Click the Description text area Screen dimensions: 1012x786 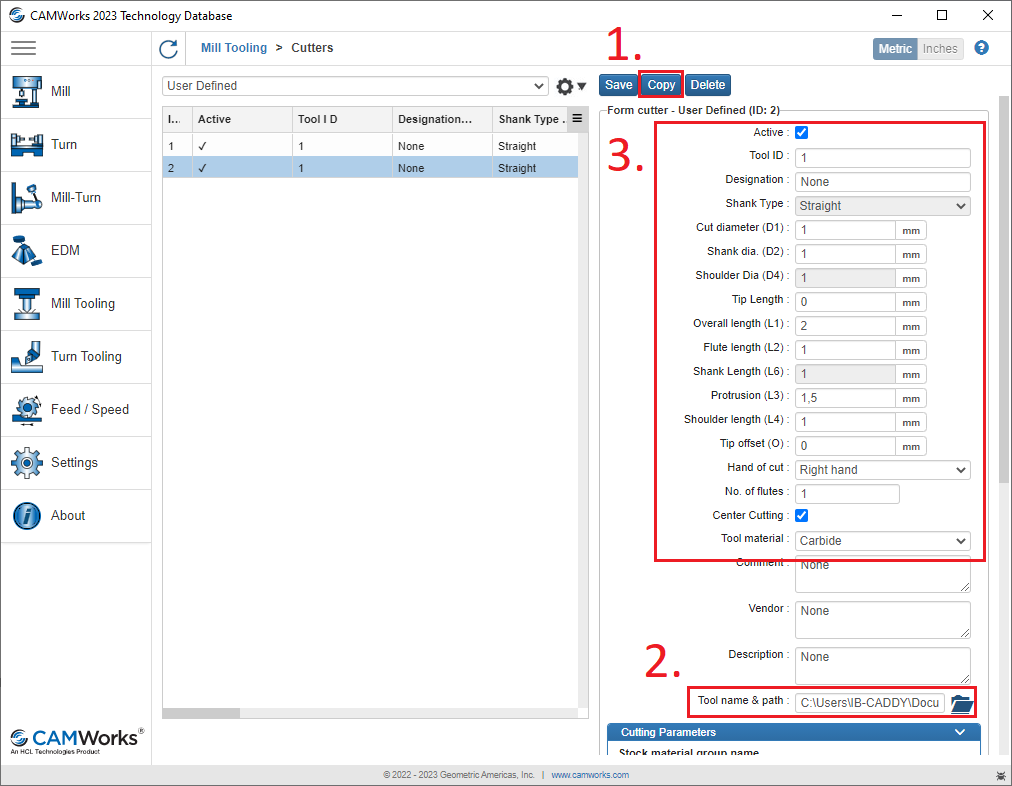[x=882, y=666]
